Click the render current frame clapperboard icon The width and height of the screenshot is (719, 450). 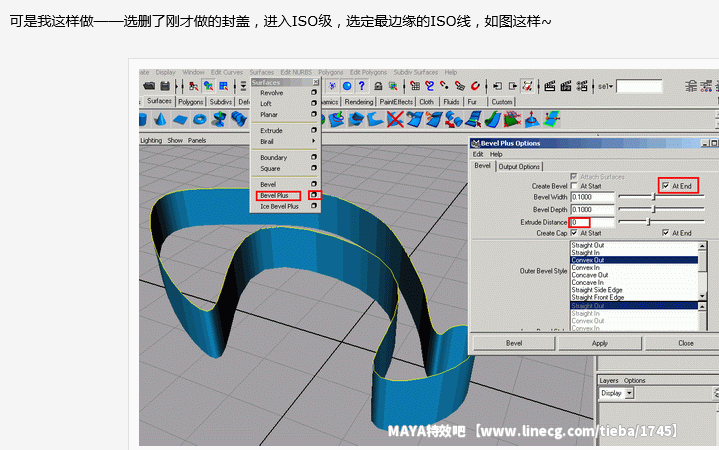[550, 86]
